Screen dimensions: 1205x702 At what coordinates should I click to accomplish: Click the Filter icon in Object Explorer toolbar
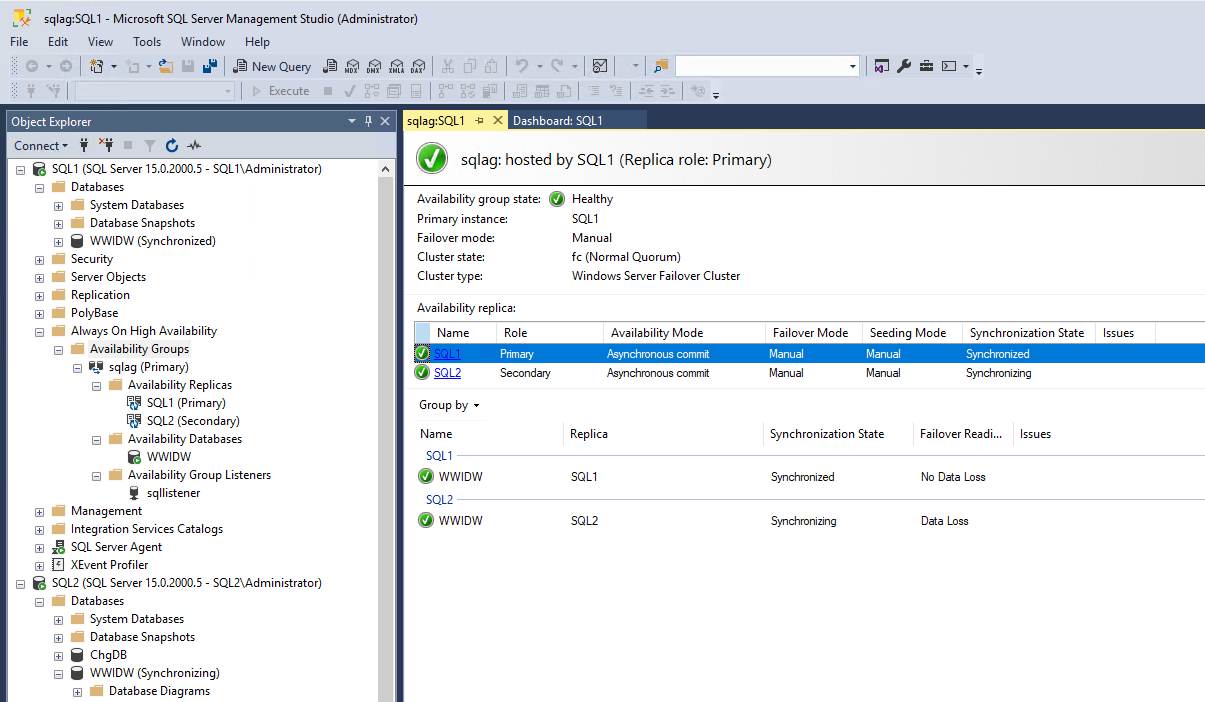(x=150, y=145)
